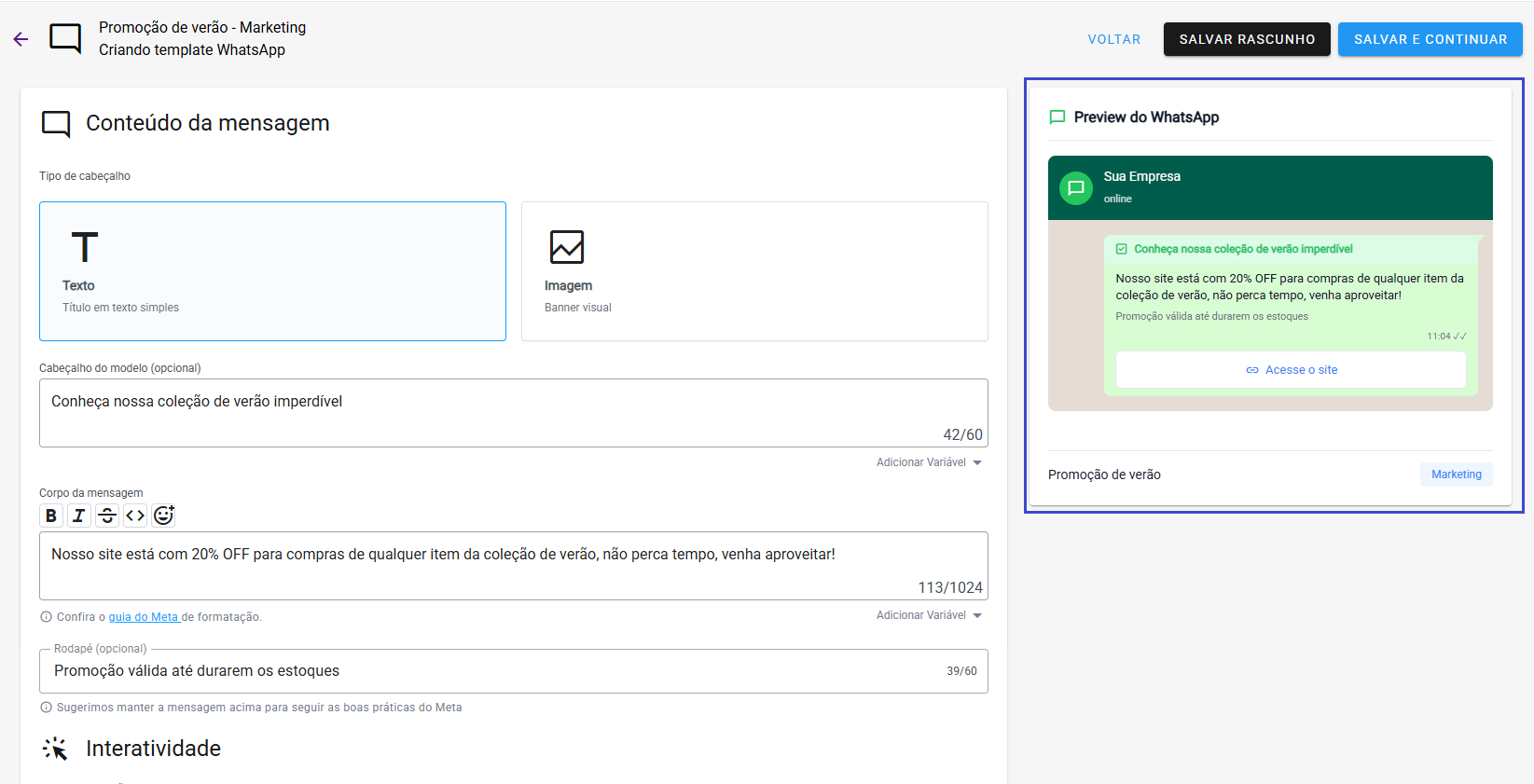Viewport: 1534px width, 784px height.
Task: Apply italic formatting to message body
Action: pyautogui.click(x=79, y=516)
